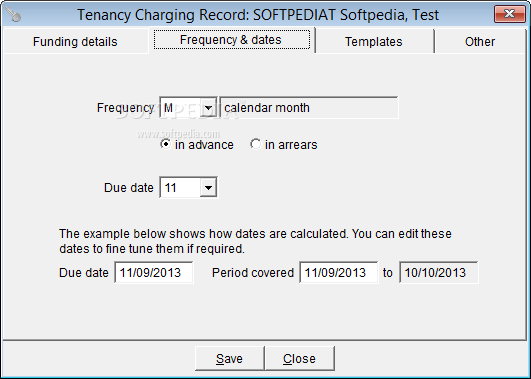Click the Due date combo box showing 11

pyautogui.click(x=188, y=187)
